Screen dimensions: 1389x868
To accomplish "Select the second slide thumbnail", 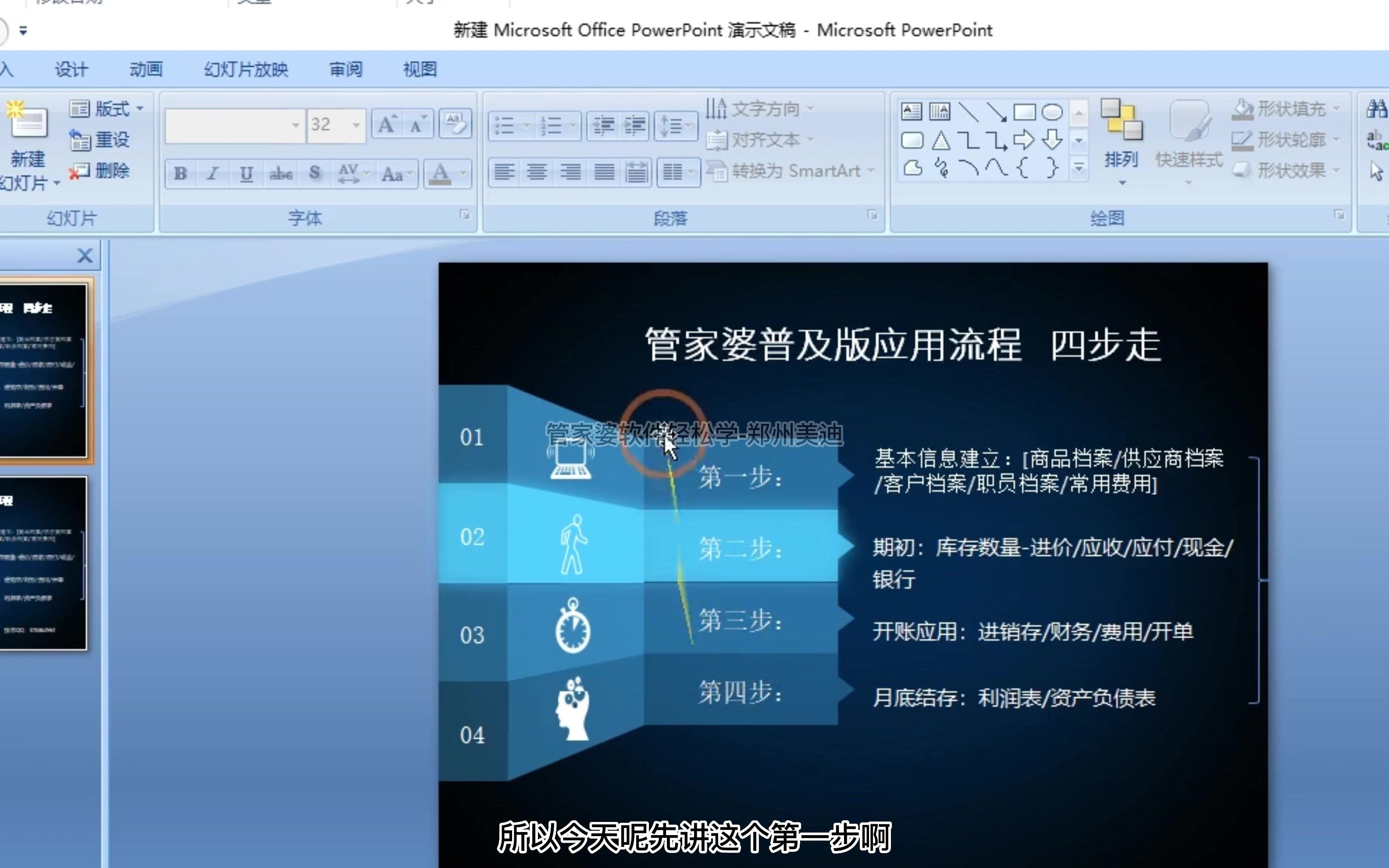I will click(x=43, y=563).
